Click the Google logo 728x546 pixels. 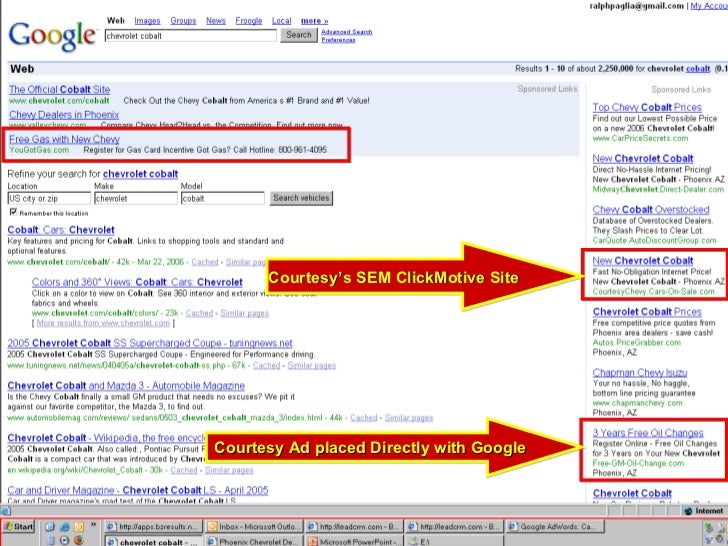(x=52, y=36)
